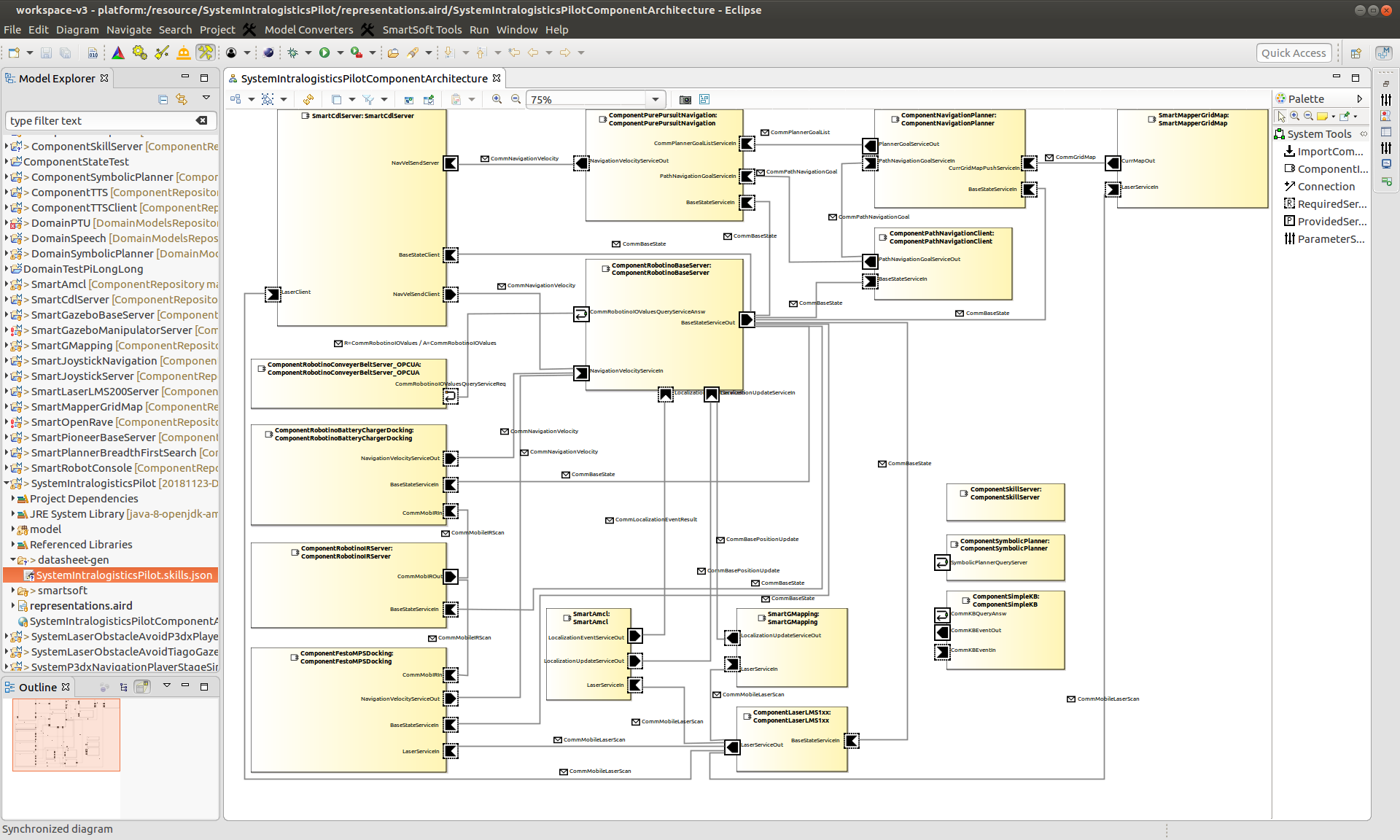The width and height of the screenshot is (1400, 840).
Task: Select the Connection tool in palette
Action: tap(1326, 187)
